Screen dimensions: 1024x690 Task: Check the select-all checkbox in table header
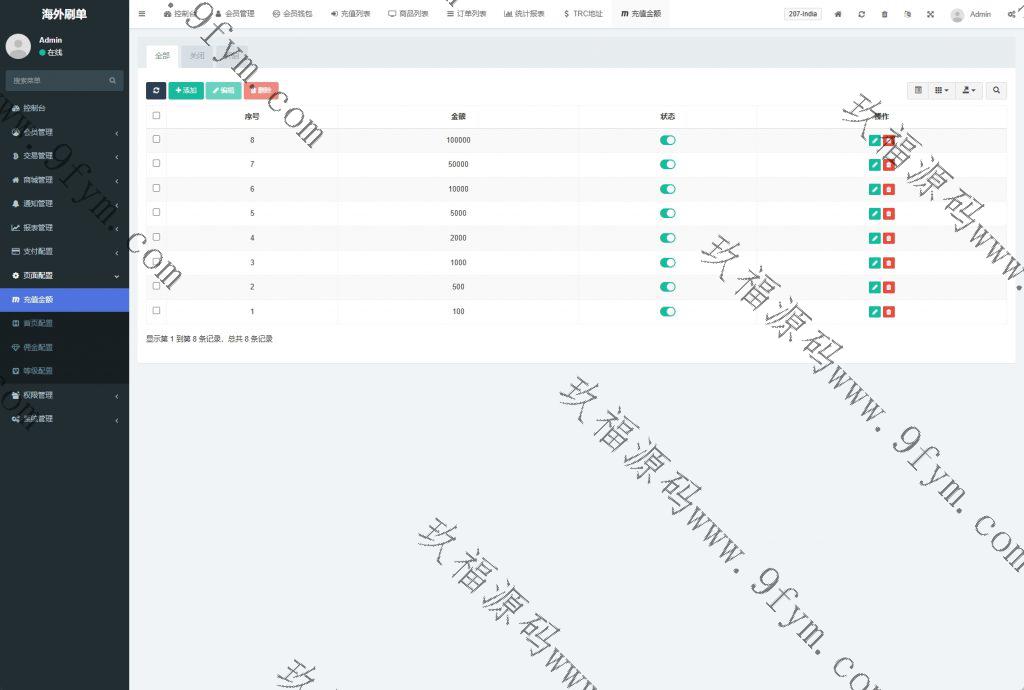tap(156, 116)
